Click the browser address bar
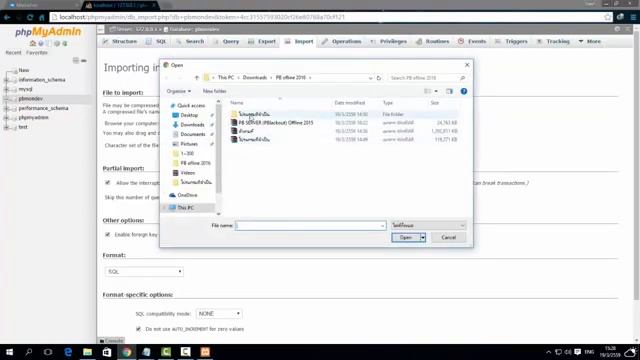The image size is (640, 360). pyautogui.click(x=327, y=17)
